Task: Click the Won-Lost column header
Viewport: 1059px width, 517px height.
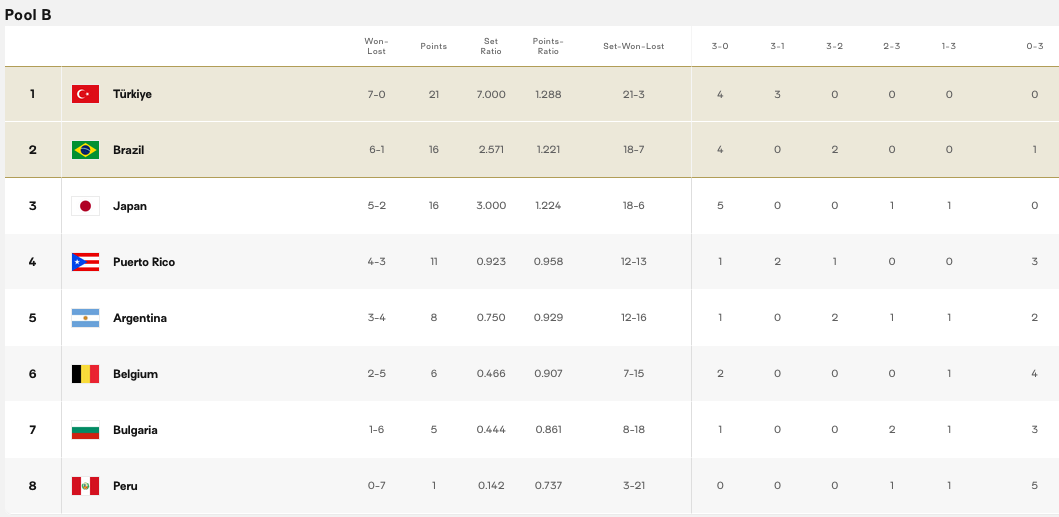Action: (376, 46)
